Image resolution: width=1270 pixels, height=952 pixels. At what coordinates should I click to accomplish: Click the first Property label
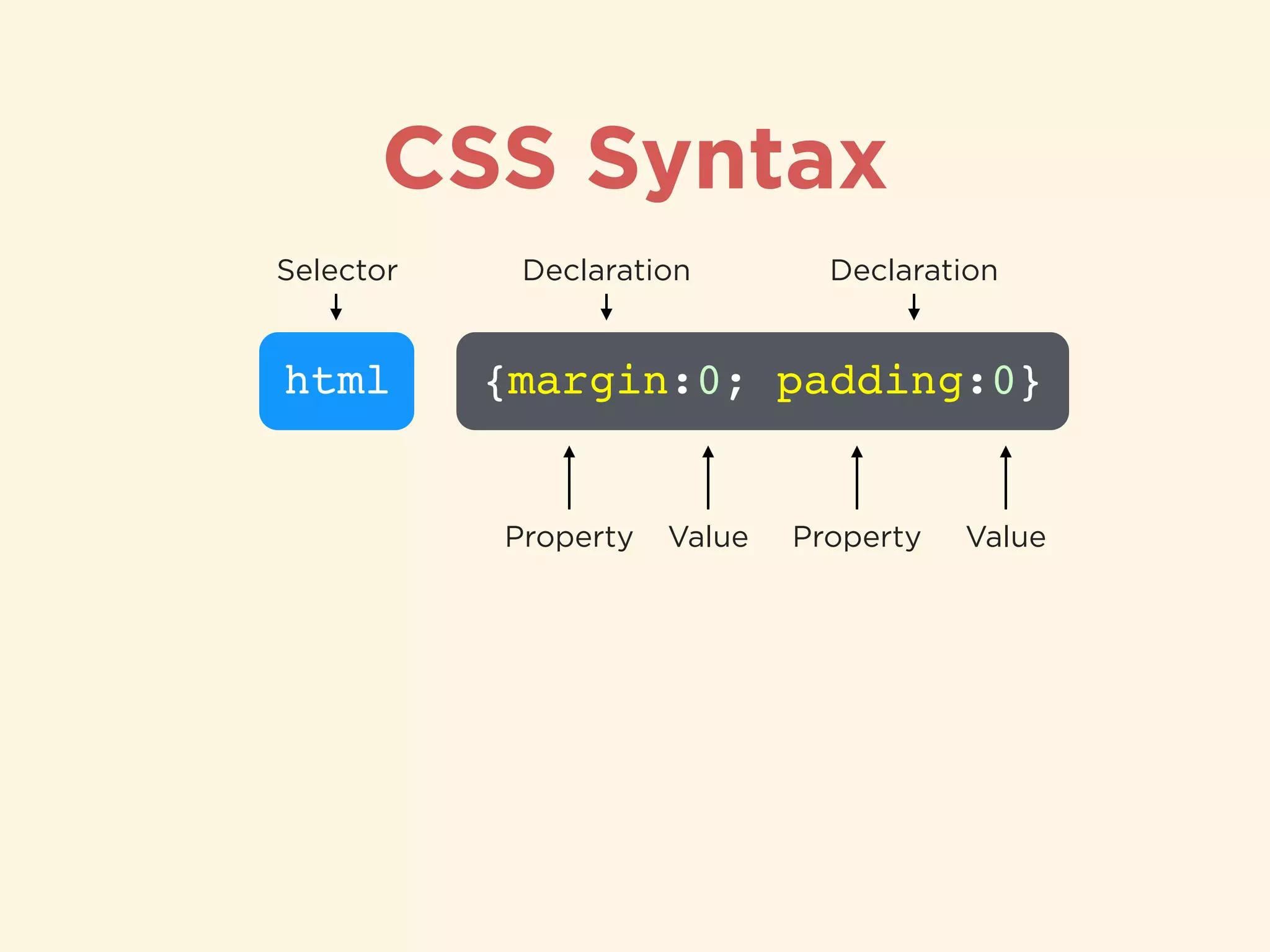(569, 537)
